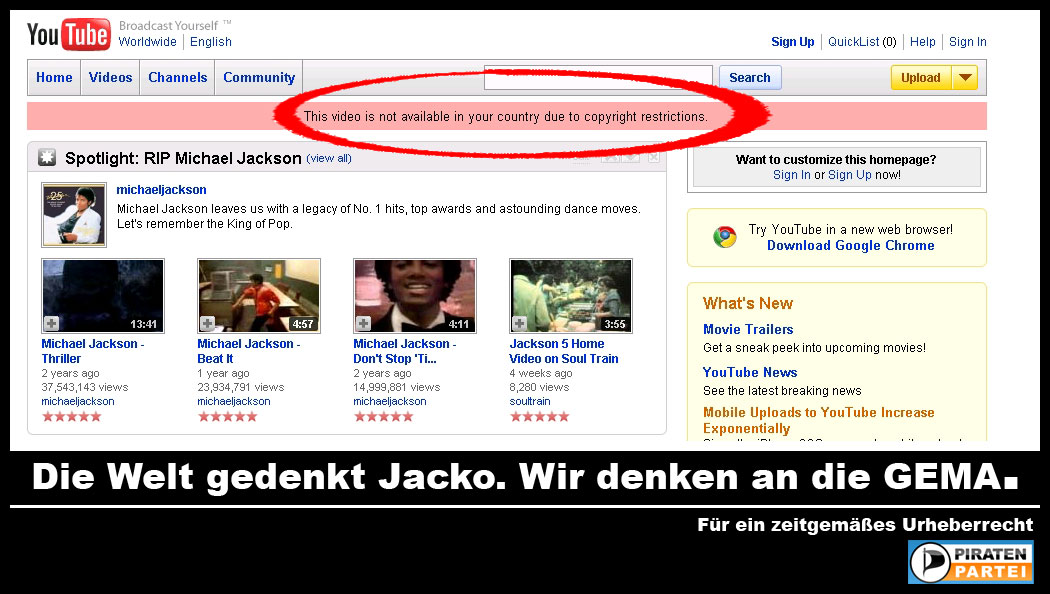Click the star rating under Jackson 5 video
Viewport: 1050px width, 594px height.
click(540, 417)
